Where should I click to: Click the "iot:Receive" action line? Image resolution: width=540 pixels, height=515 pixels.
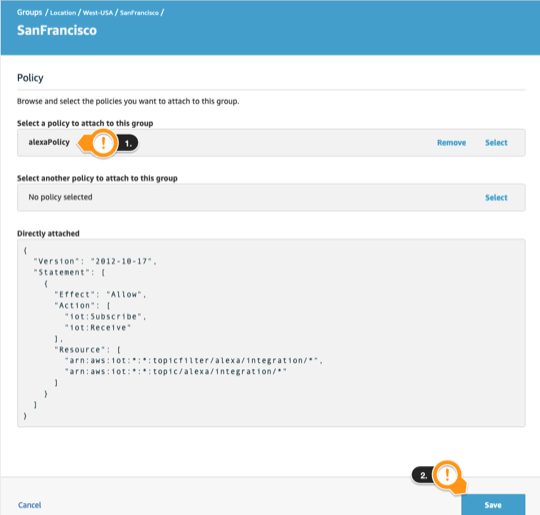[98, 327]
